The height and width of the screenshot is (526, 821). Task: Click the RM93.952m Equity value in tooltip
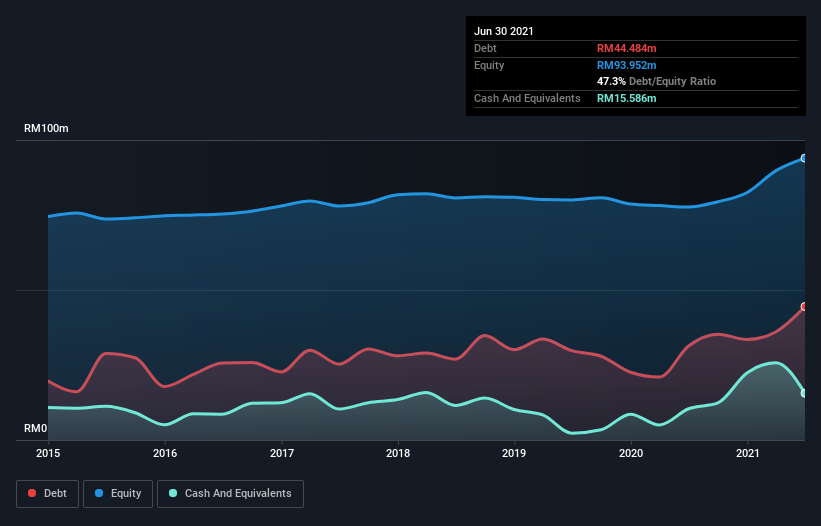point(626,65)
